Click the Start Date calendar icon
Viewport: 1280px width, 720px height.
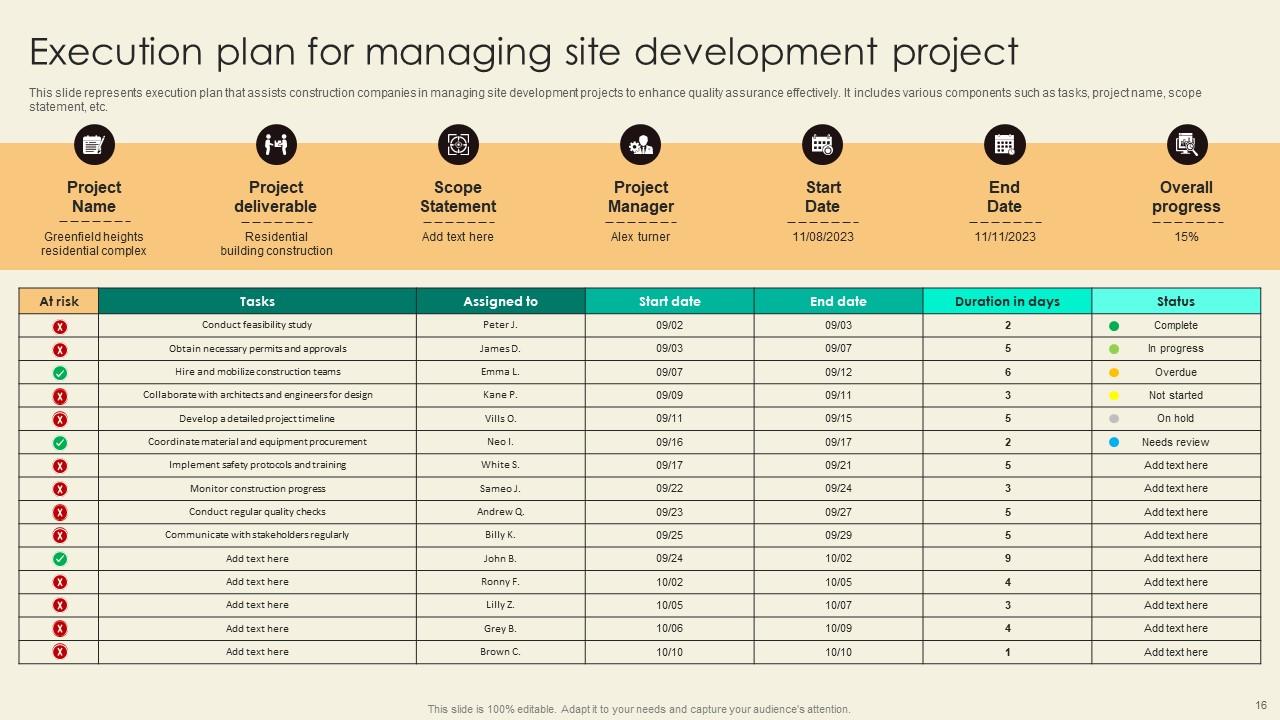822,144
